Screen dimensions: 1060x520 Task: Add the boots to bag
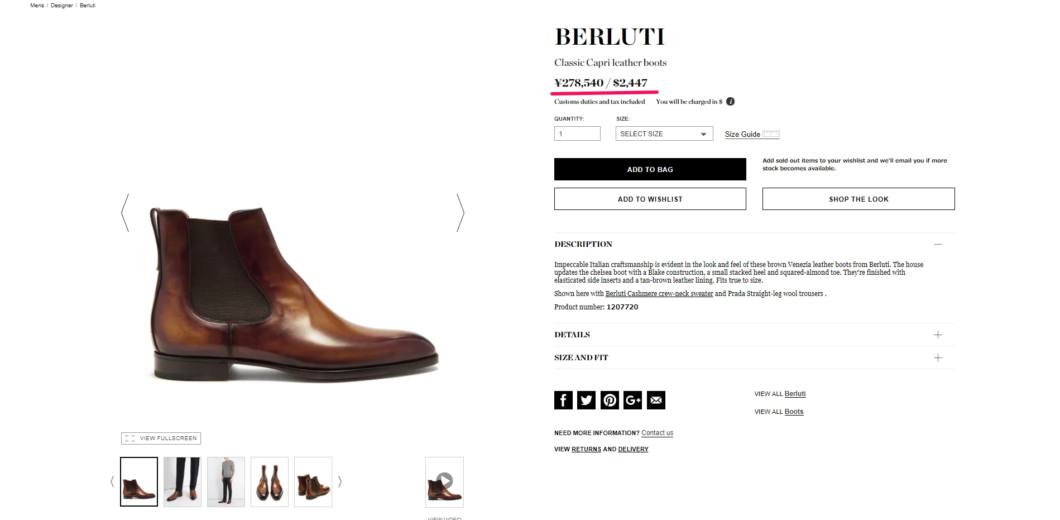[x=650, y=169]
